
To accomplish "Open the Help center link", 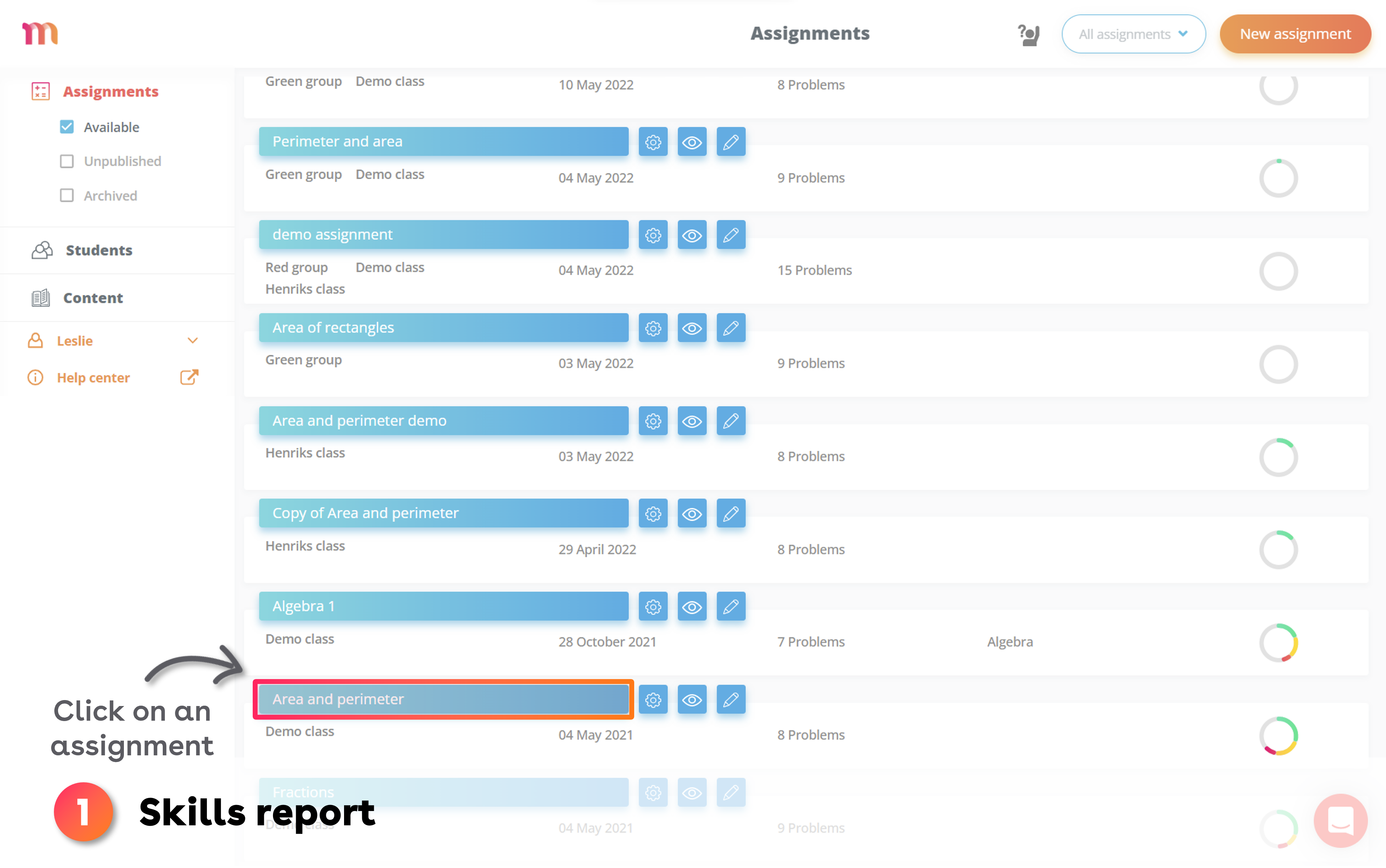I will [93, 378].
